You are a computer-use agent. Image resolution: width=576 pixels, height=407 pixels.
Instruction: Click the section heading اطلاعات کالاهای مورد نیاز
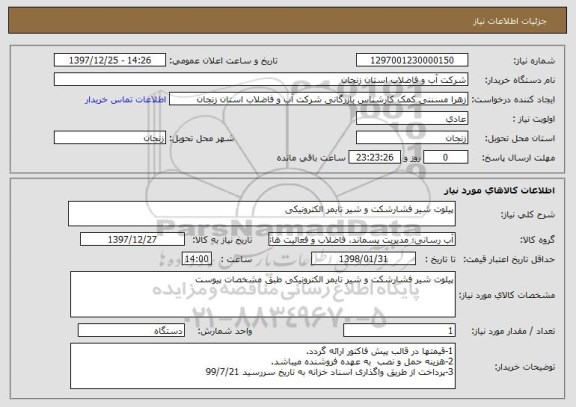(499, 190)
